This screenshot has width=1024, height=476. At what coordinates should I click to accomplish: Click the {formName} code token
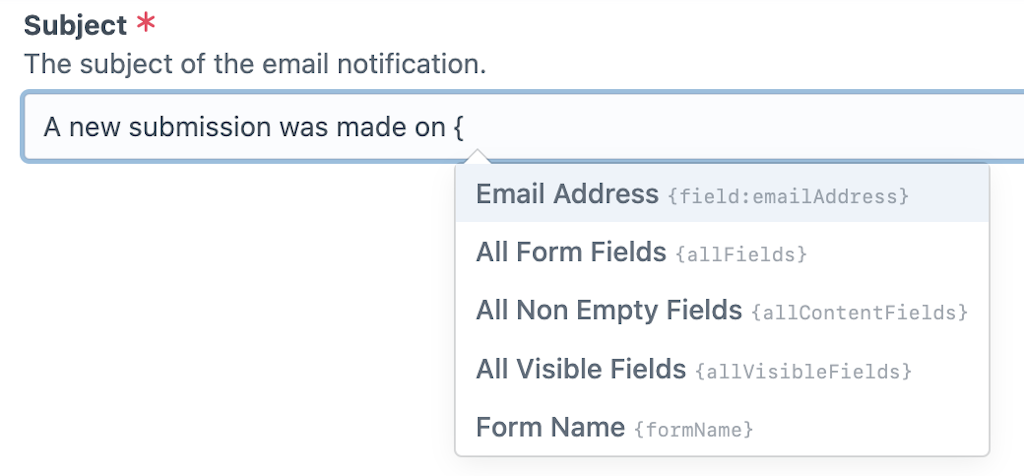click(x=693, y=431)
